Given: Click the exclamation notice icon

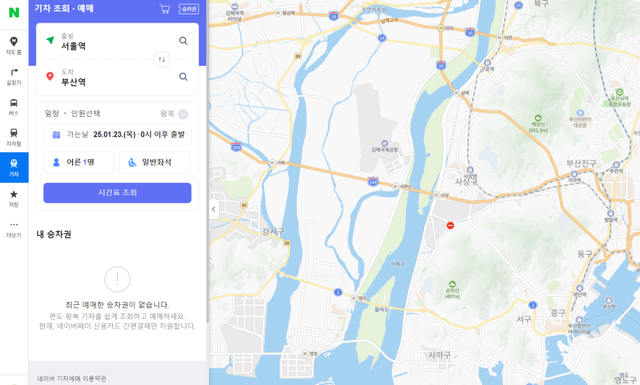Looking at the screenshot, I should [117, 279].
